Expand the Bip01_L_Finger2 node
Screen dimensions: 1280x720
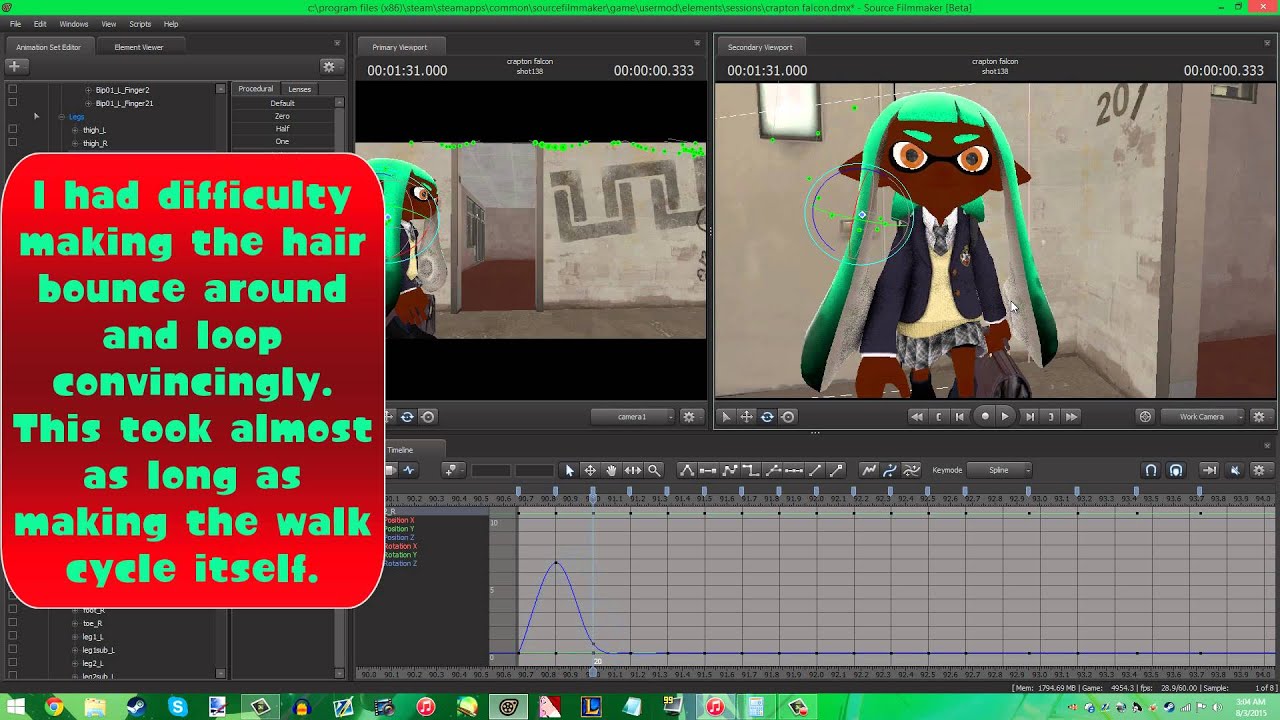[x=88, y=90]
